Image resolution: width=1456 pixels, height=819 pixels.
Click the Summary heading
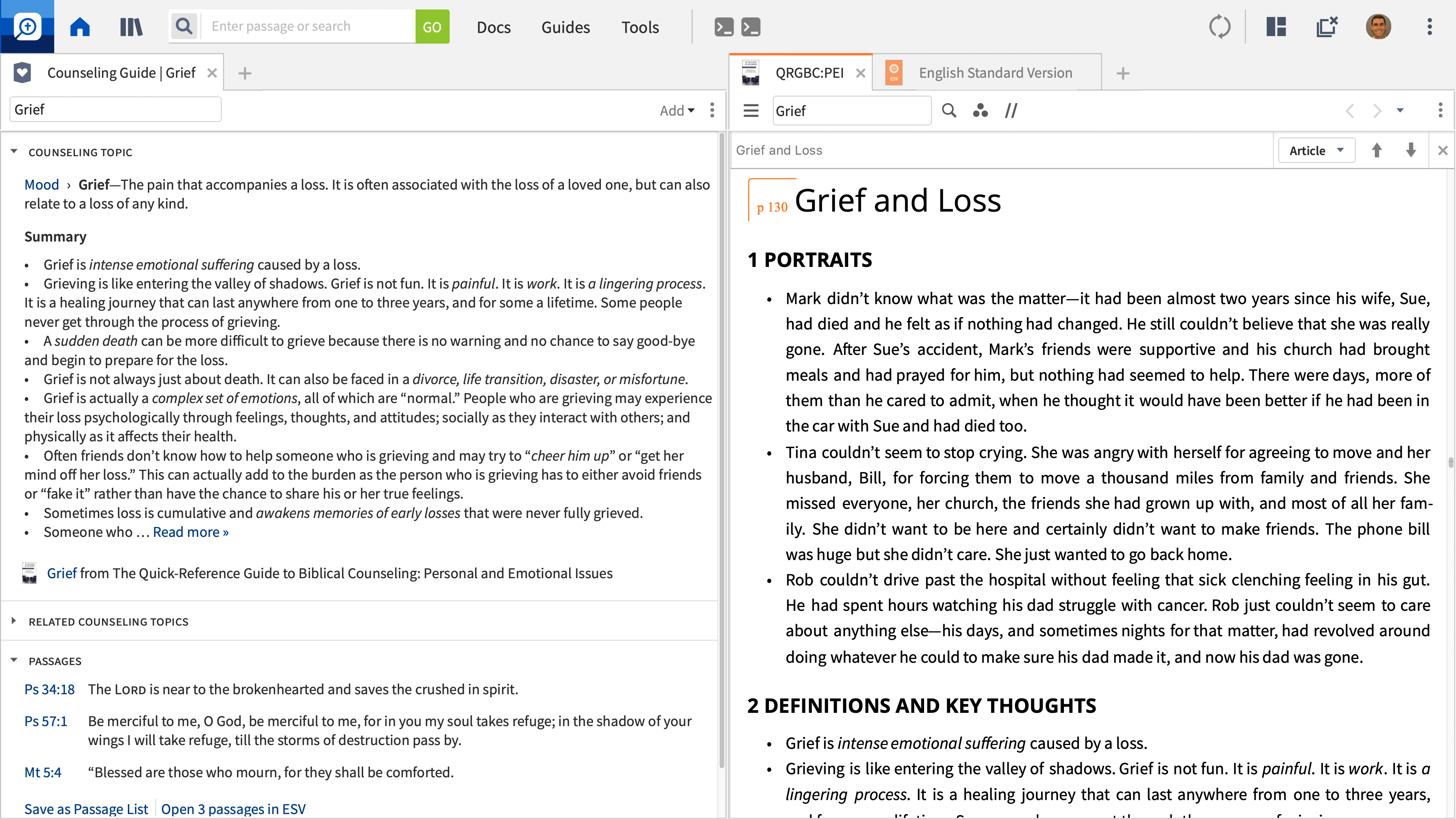click(55, 236)
